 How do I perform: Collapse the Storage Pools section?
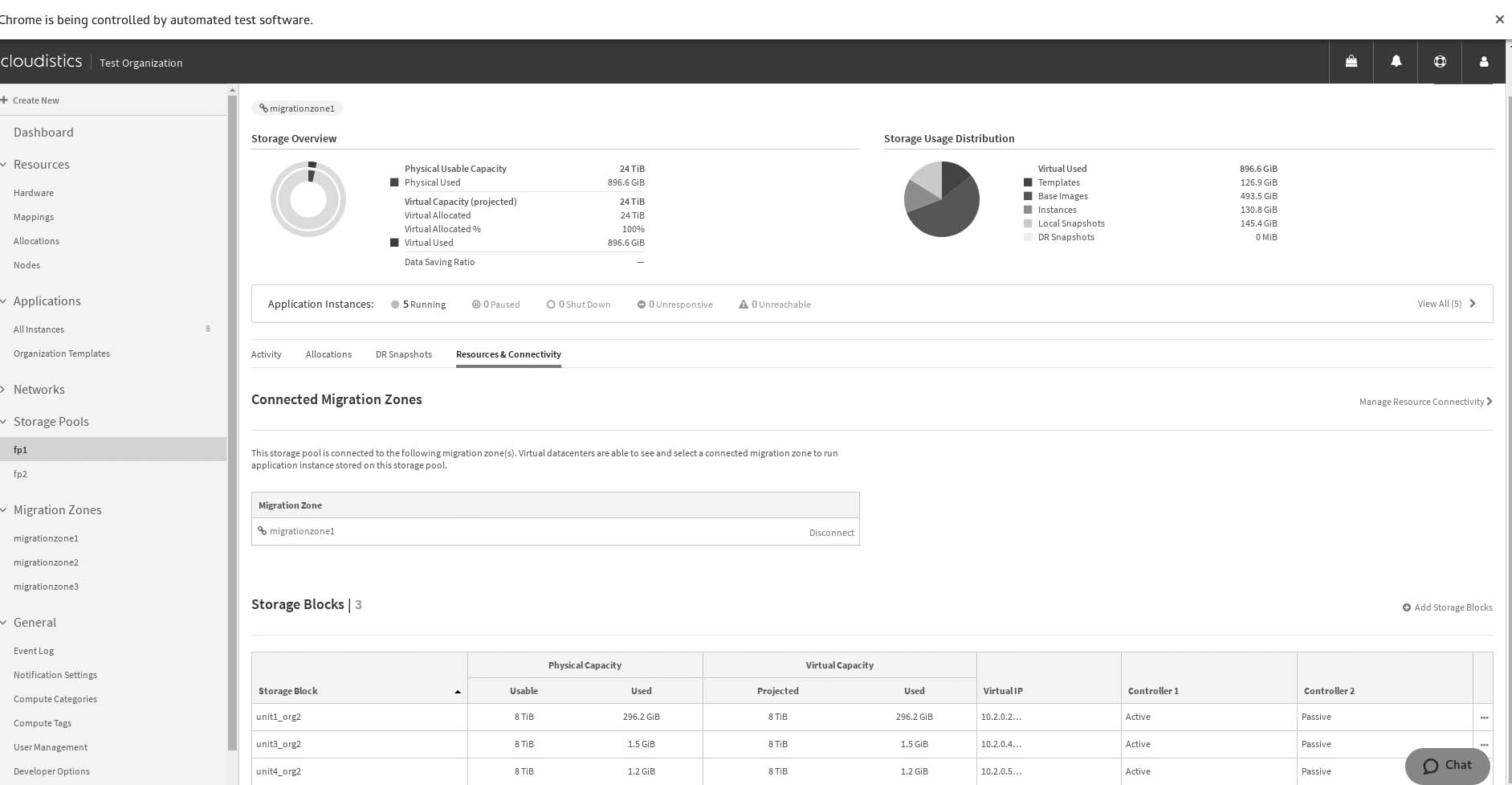pyautogui.click(x=5, y=422)
